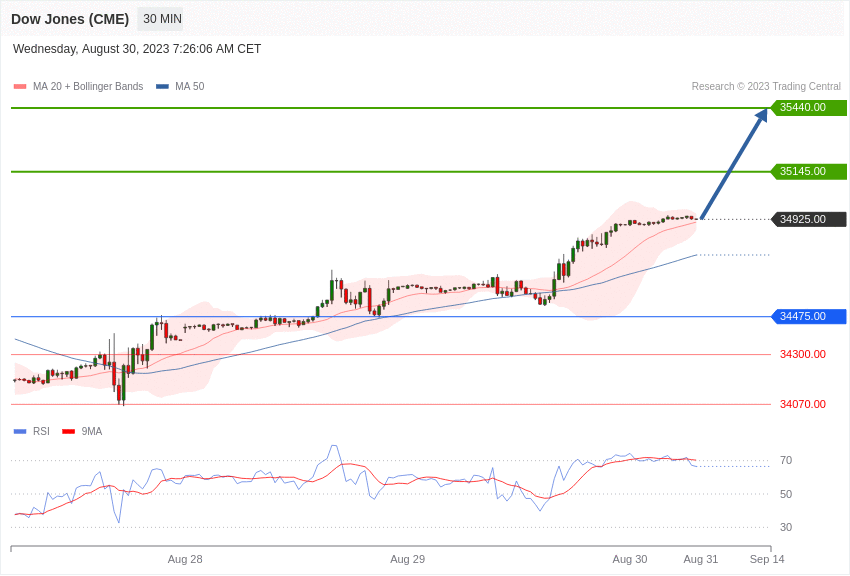Click the RSI legend label
Viewport: 850px width, 576px height.
(x=41, y=432)
